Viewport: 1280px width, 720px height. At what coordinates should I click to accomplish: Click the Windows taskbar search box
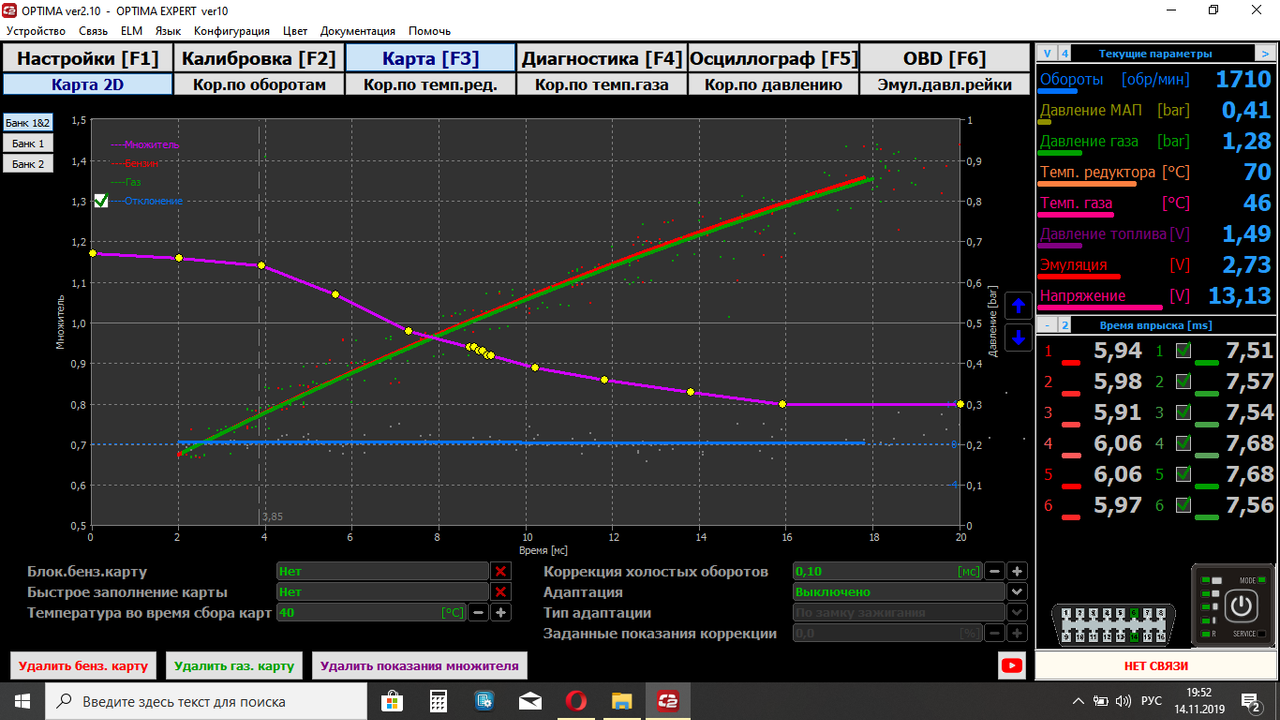click(206, 701)
